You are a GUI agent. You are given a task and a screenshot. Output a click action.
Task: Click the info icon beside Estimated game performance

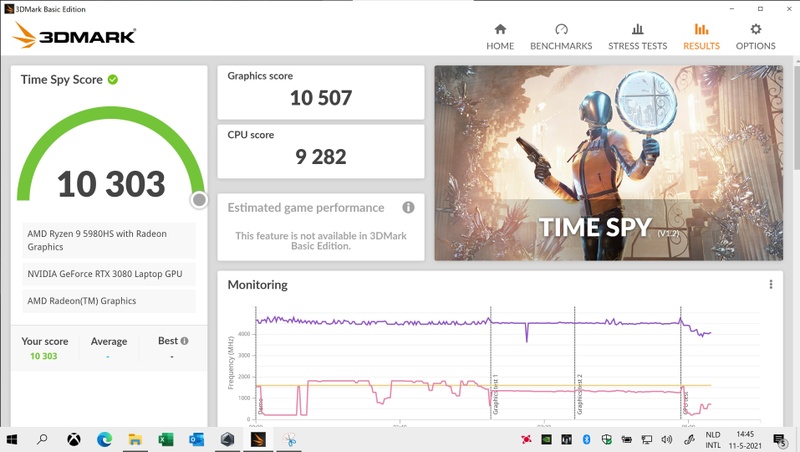click(x=408, y=207)
